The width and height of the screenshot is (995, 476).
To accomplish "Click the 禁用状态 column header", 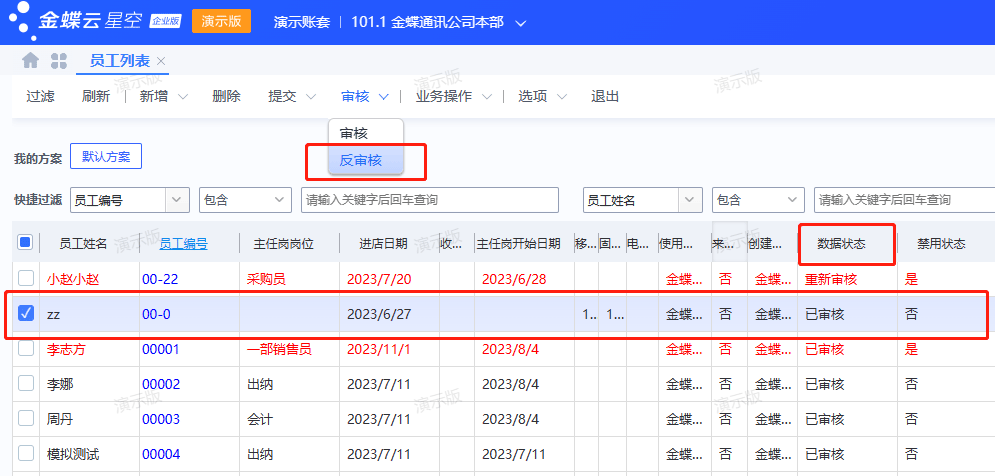I will [x=941, y=244].
